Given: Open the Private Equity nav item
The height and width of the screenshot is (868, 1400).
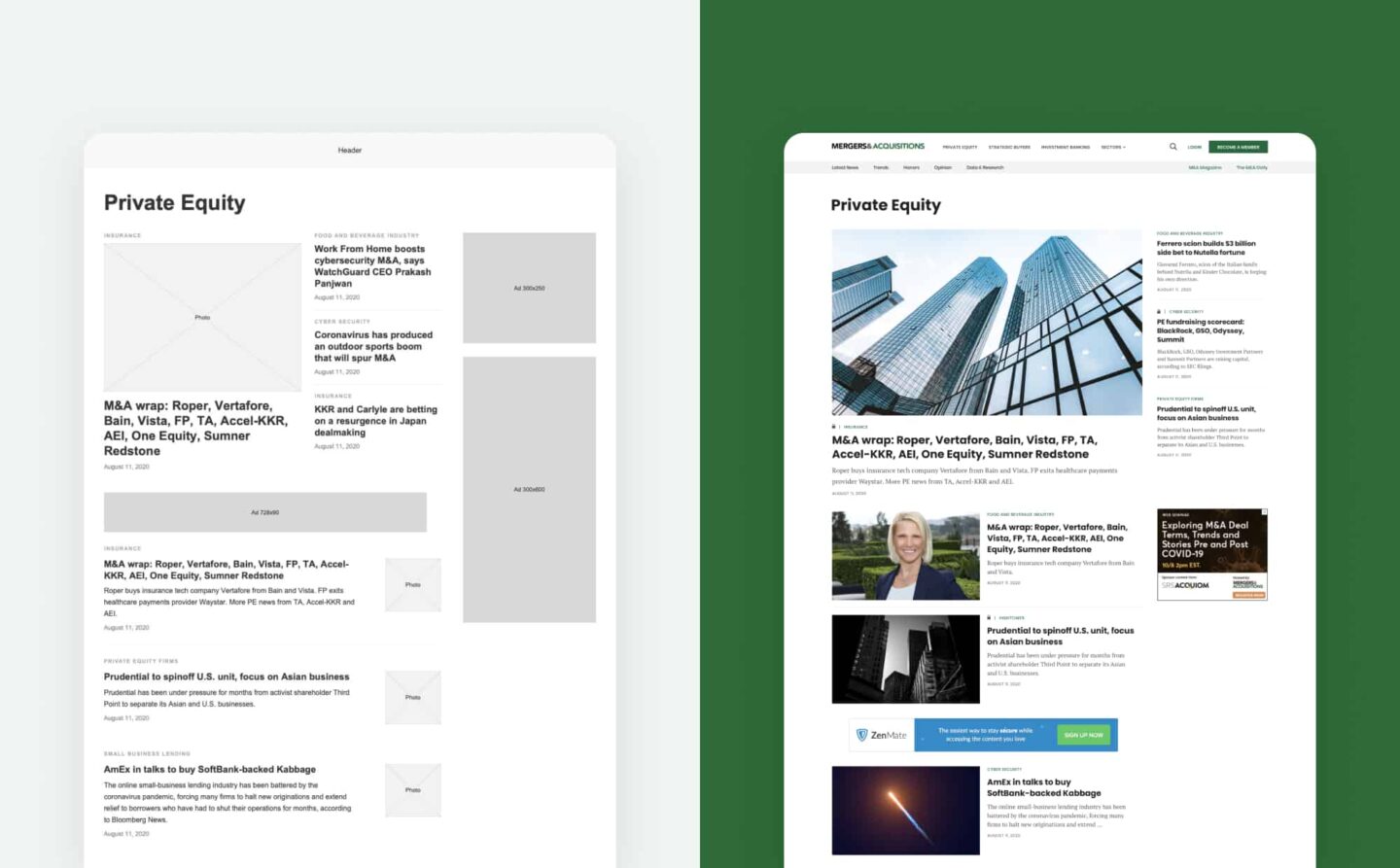Looking at the screenshot, I should 960,148.
